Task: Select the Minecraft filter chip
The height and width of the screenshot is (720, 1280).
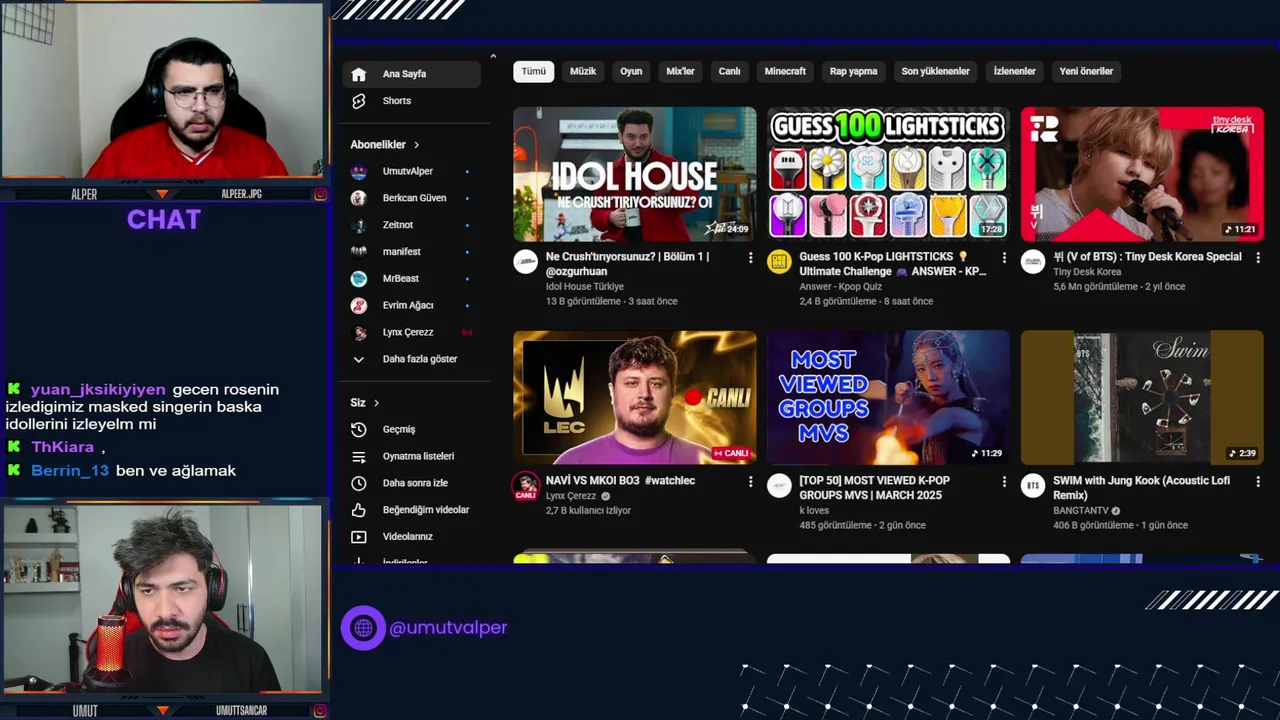Action: [785, 72]
